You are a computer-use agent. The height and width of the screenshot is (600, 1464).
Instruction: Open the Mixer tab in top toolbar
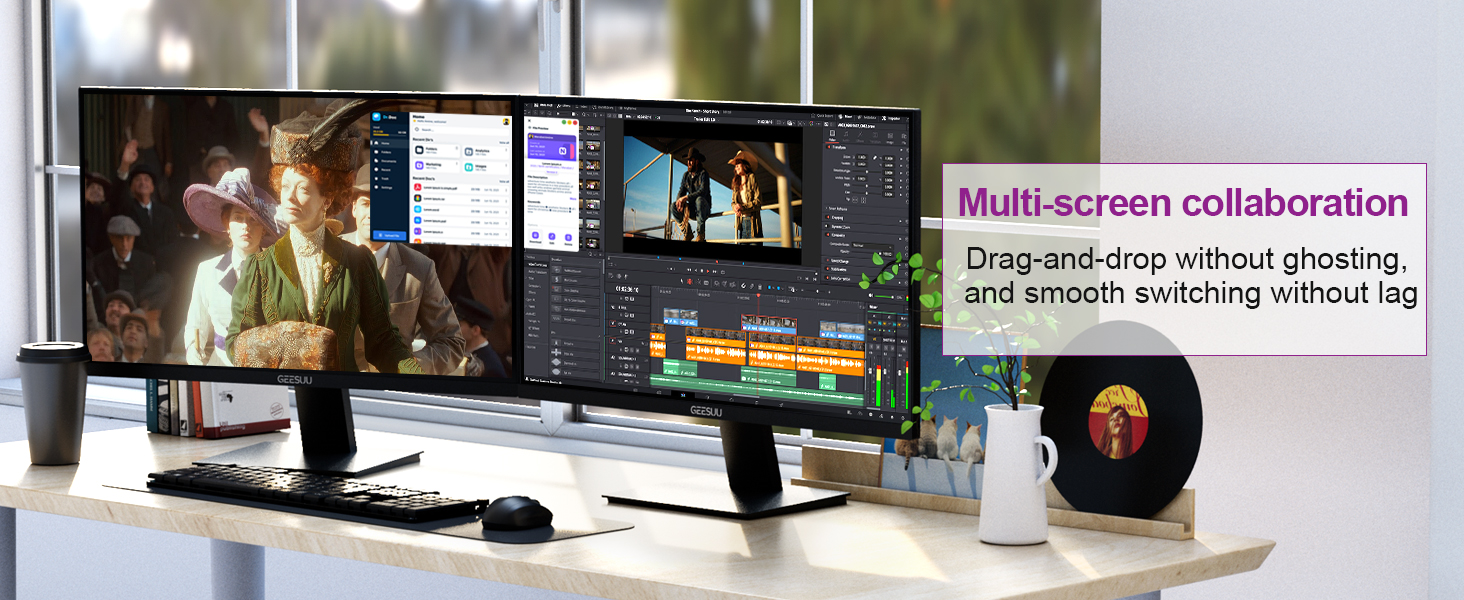(846, 116)
